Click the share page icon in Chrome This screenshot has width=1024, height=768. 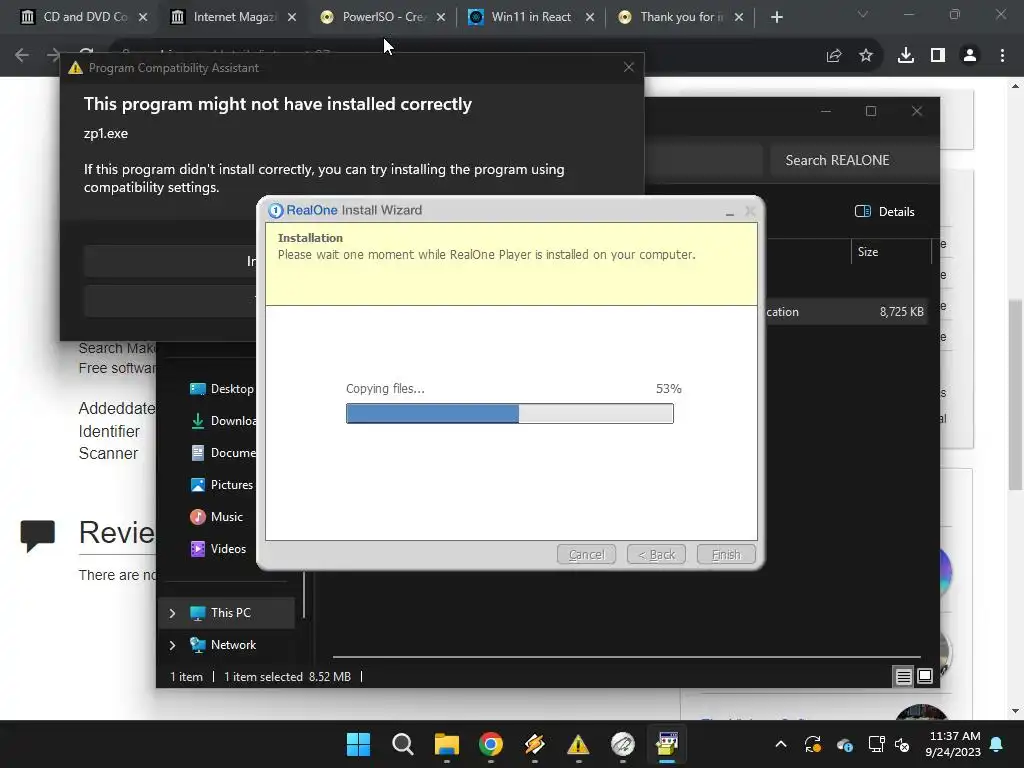pyautogui.click(x=834, y=56)
